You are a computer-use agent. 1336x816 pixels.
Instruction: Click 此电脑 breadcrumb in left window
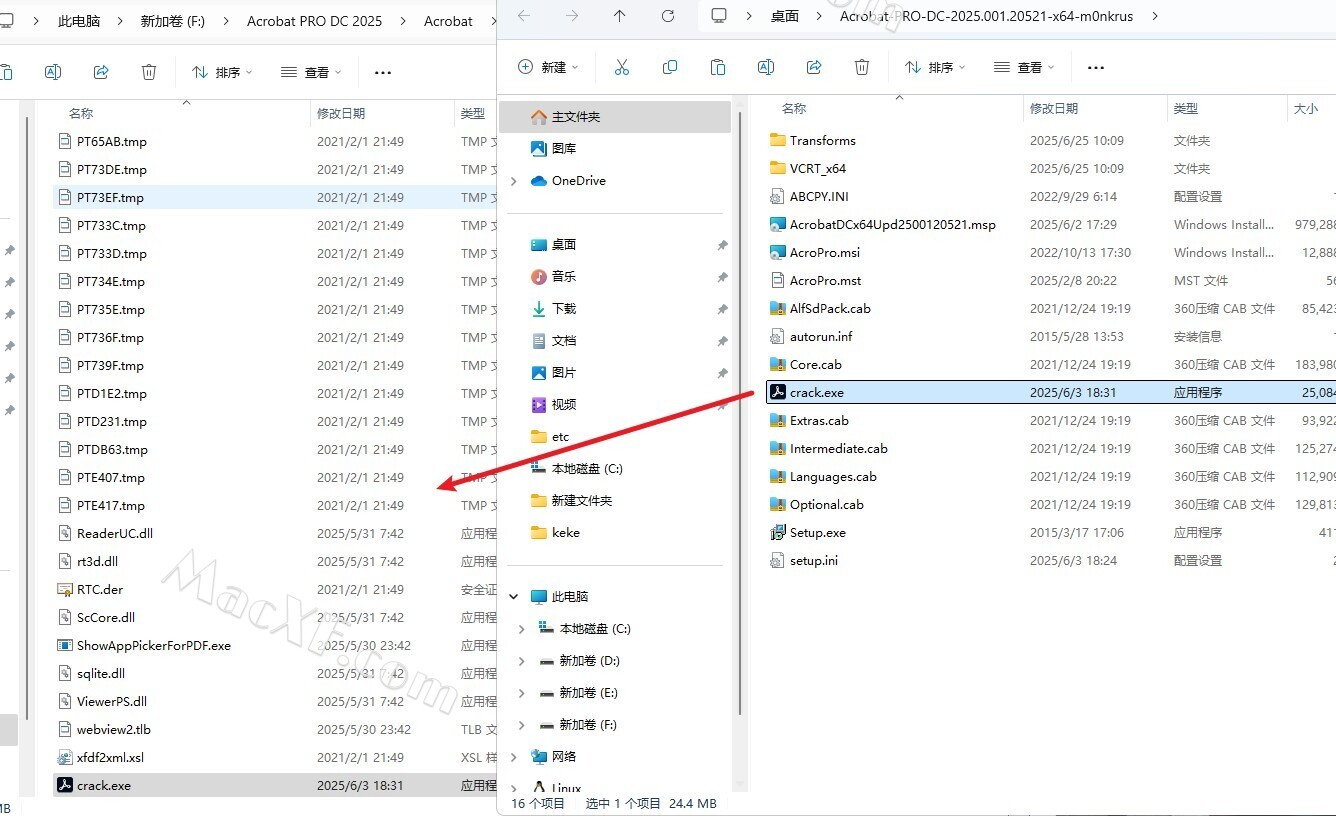79,21
